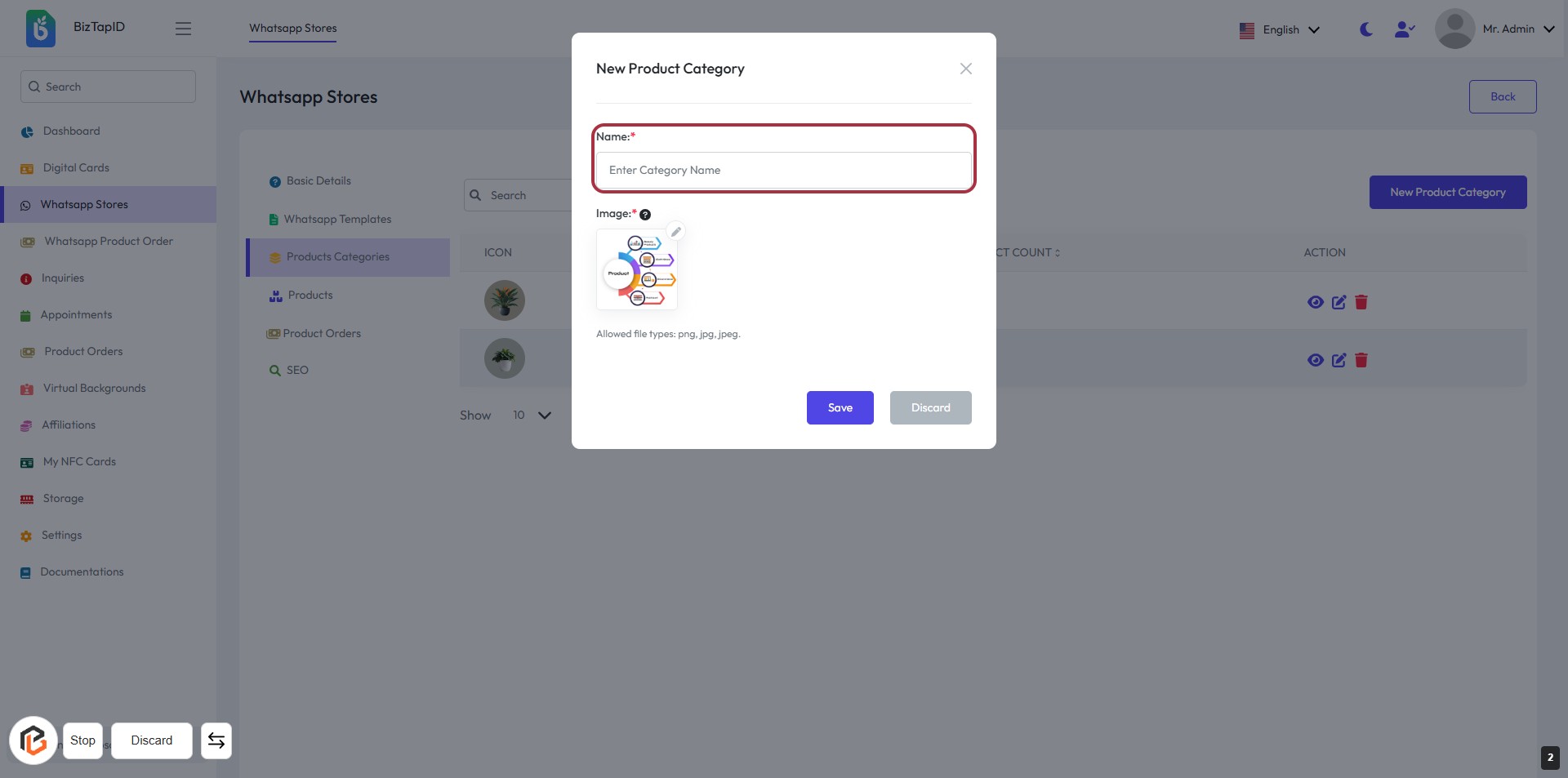Click the swap arrows icon at bottom left

216,740
